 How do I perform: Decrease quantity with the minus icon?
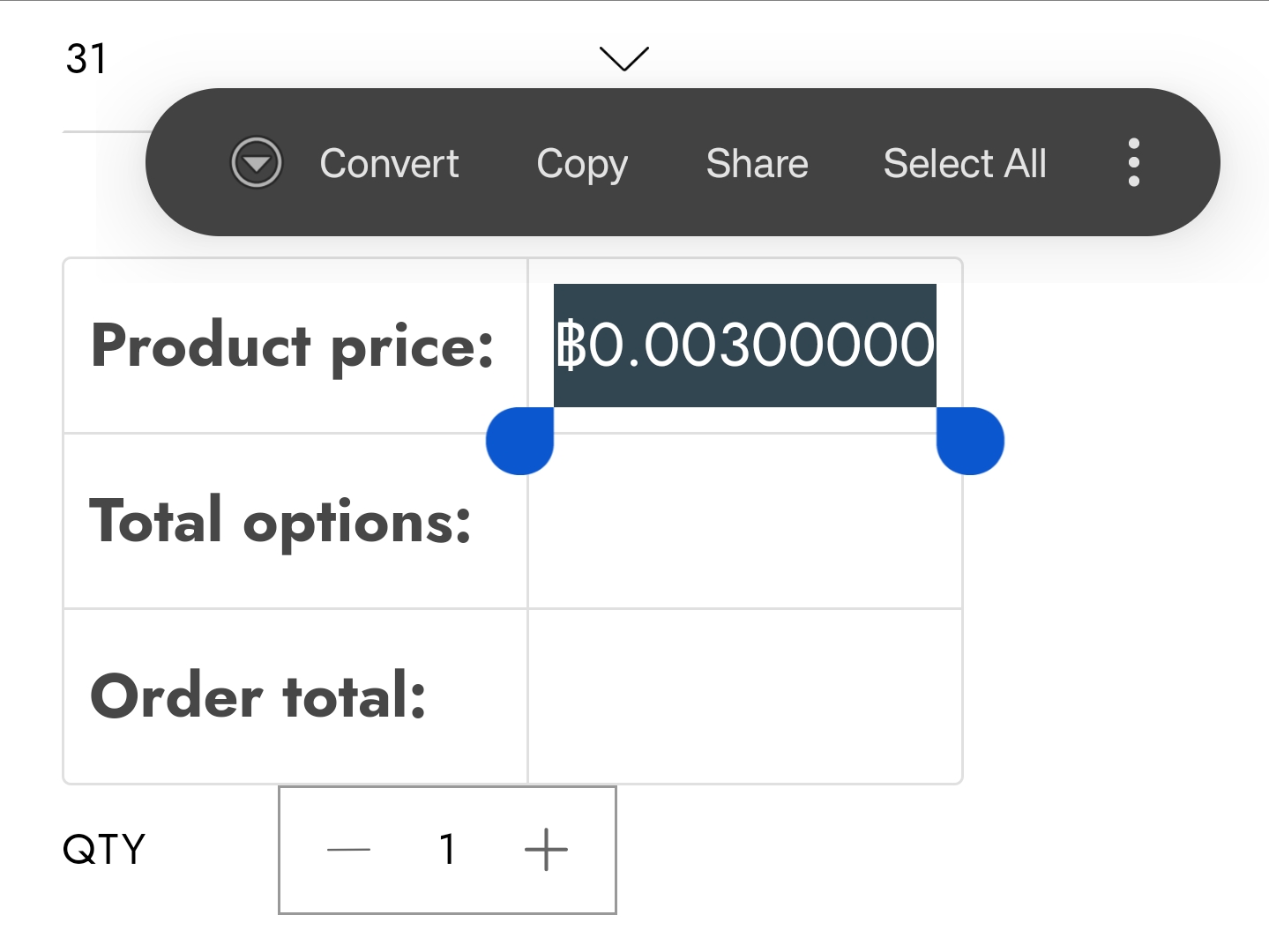[x=348, y=850]
